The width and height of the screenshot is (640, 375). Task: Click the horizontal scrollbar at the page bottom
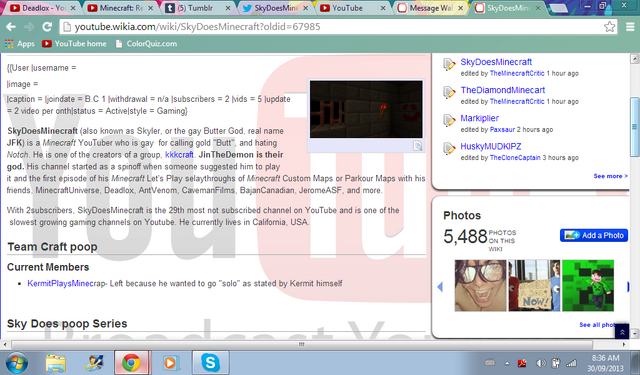pos(301,344)
